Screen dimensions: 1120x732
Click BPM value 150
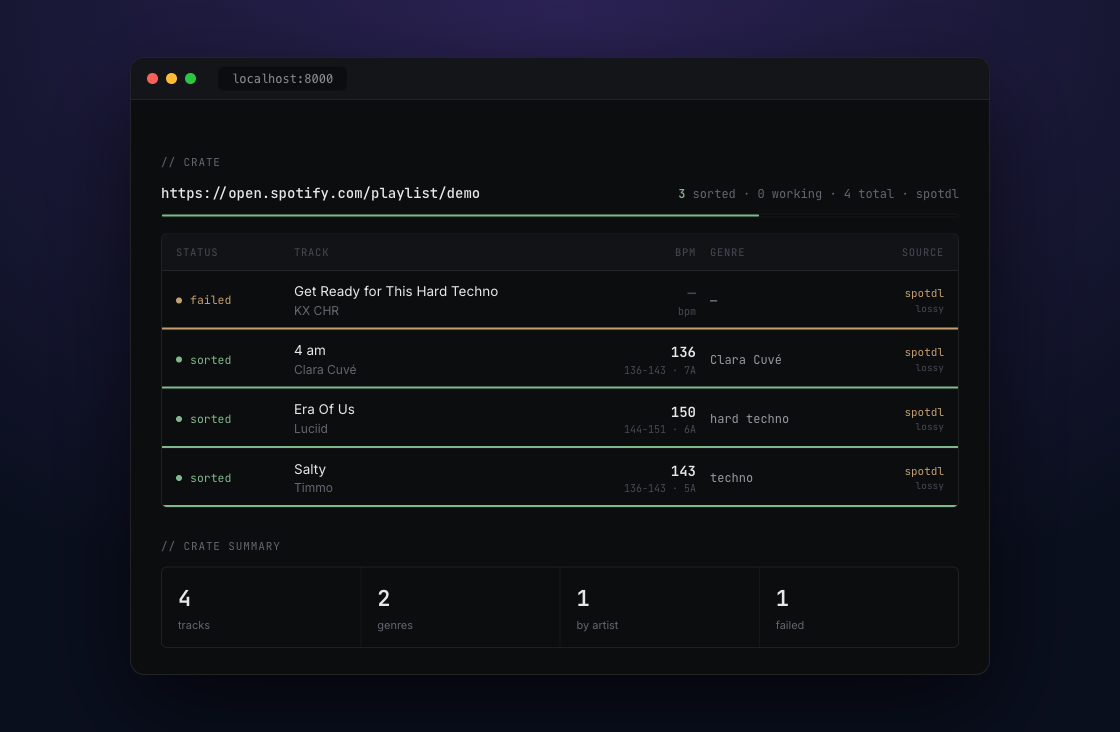tap(683, 412)
